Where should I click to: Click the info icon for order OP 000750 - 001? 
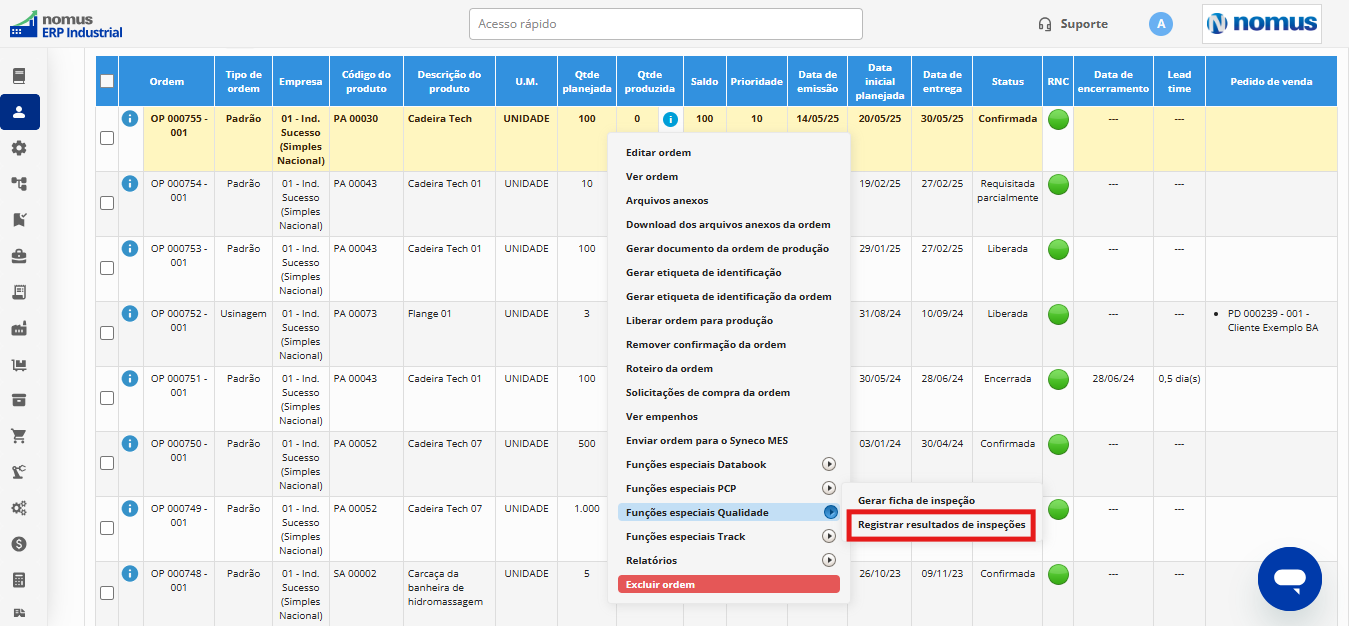click(130, 444)
